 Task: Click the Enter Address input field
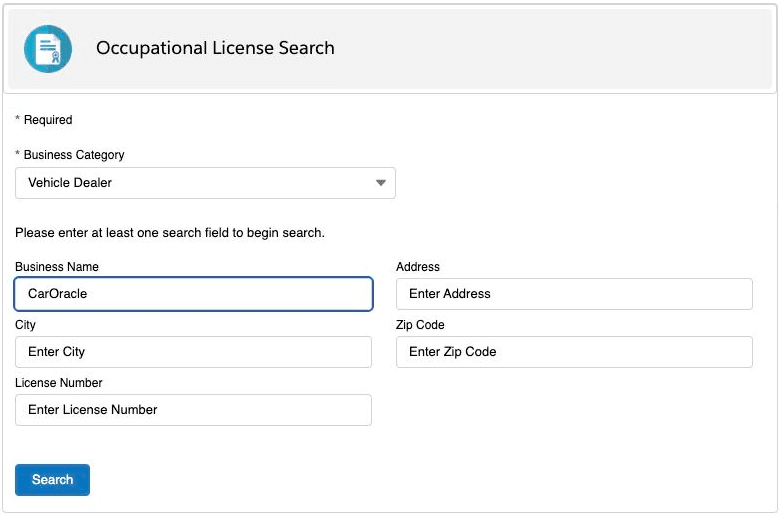pyautogui.click(x=574, y=294)
